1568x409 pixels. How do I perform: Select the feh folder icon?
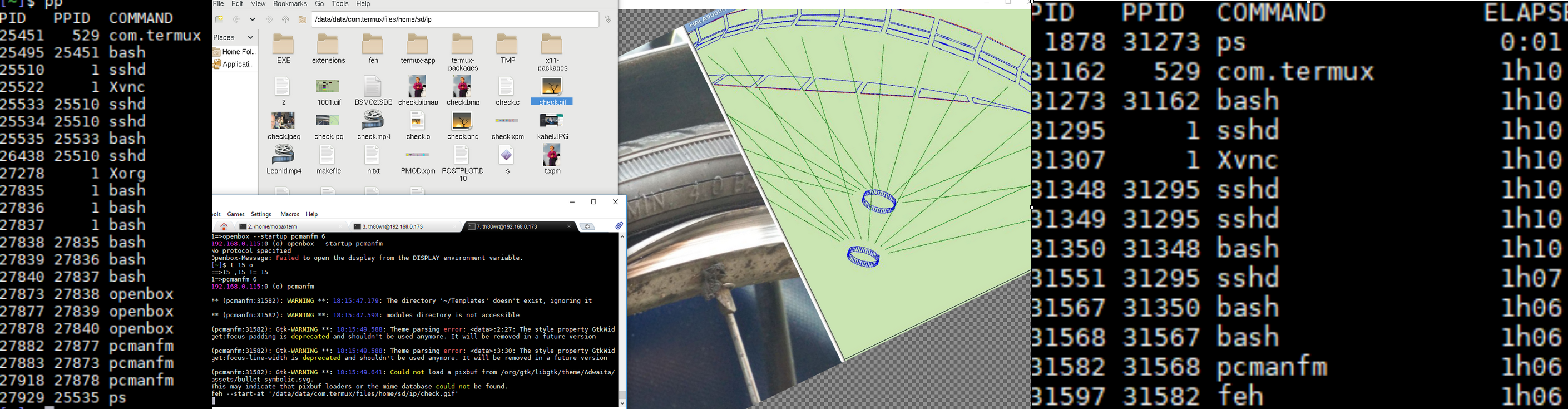point(373,45)
